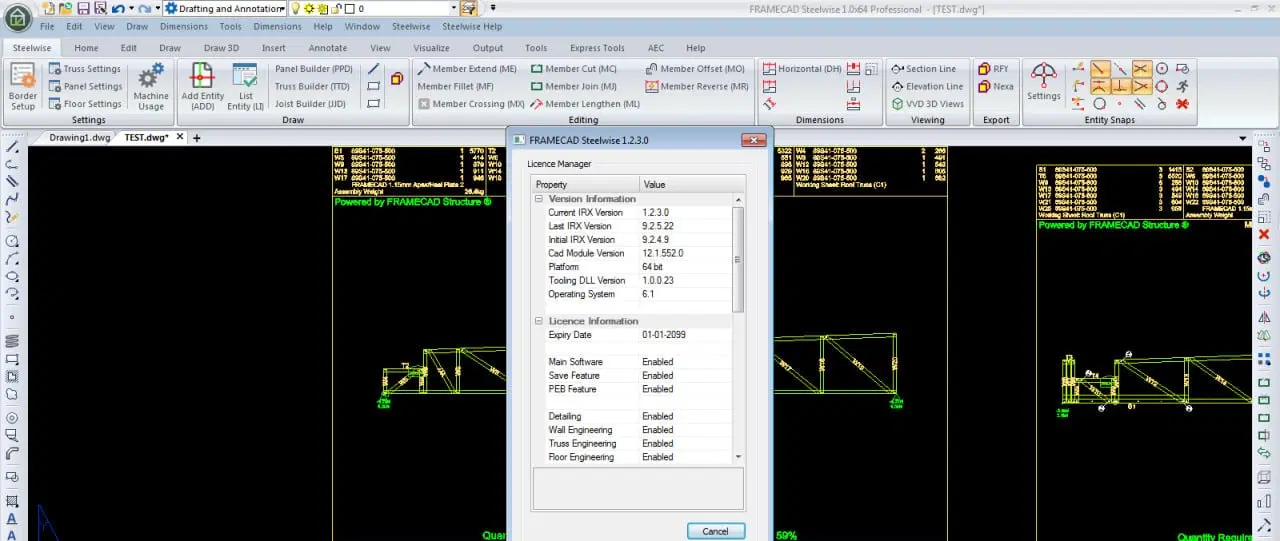
Task: Clear all entity snaps red cross
Action: pos(1182,103)
